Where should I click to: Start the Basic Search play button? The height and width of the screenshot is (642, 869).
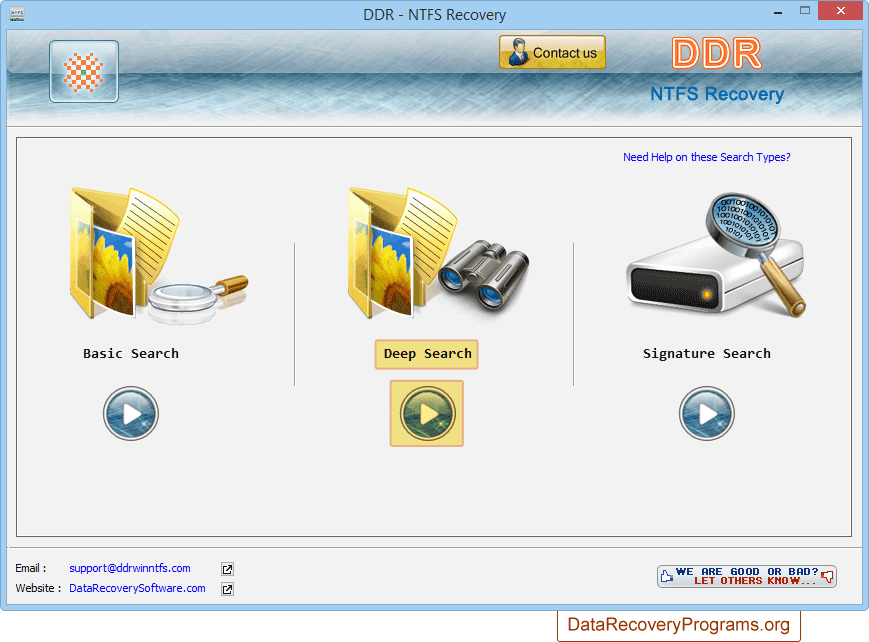[x=131, y=414]
